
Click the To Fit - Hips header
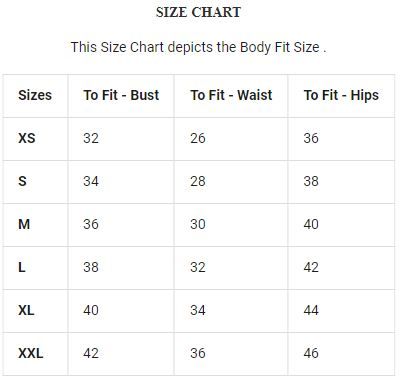(341, 96)
